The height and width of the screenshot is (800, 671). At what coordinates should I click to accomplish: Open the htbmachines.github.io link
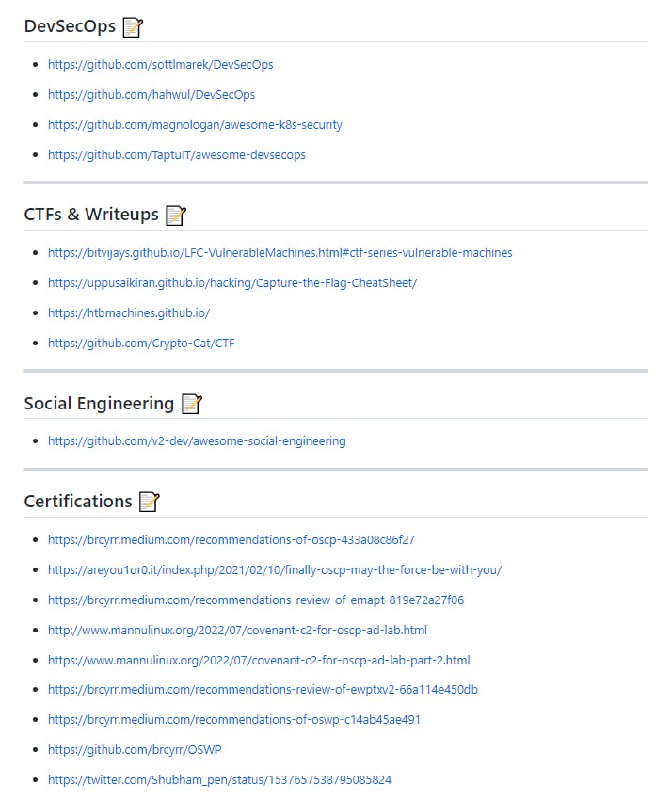[129, 312]
